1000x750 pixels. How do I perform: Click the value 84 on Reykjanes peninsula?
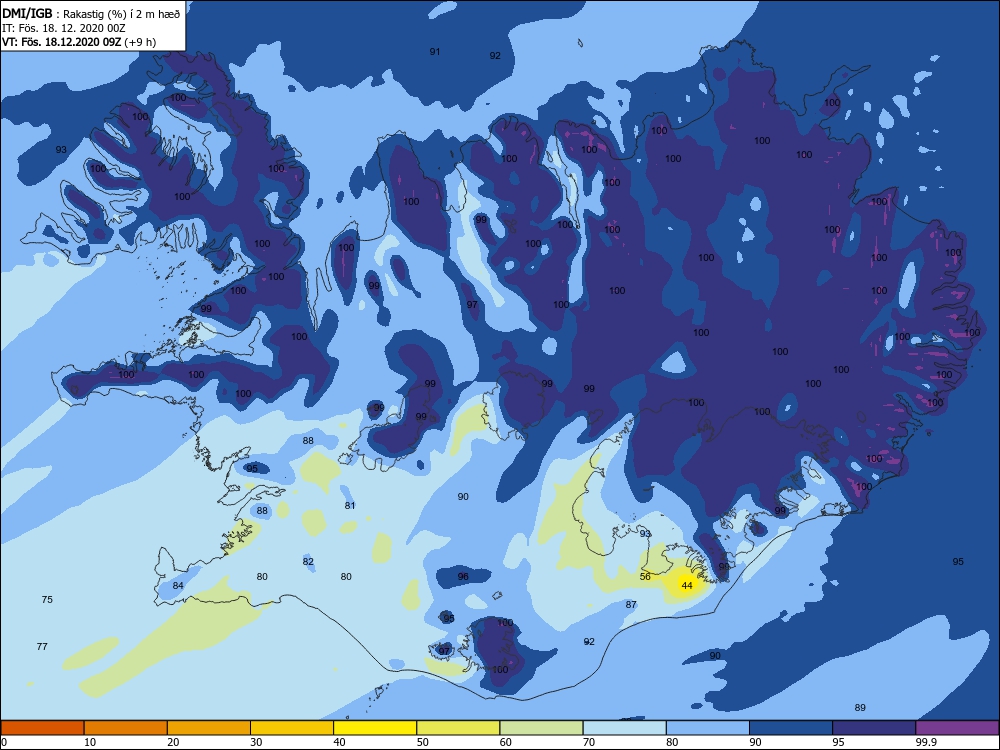(178, 585)
